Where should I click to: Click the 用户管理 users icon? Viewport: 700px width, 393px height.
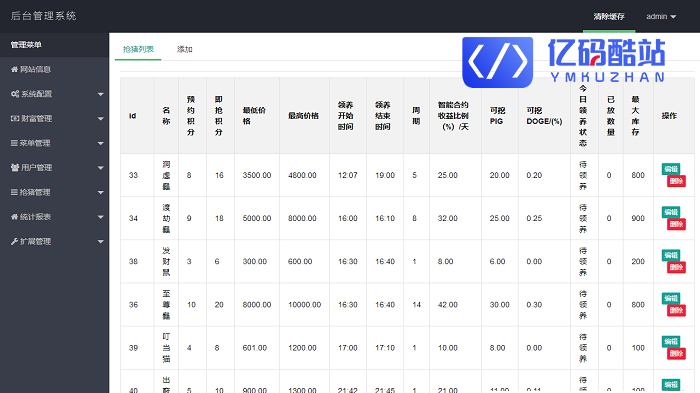(15, 168)
